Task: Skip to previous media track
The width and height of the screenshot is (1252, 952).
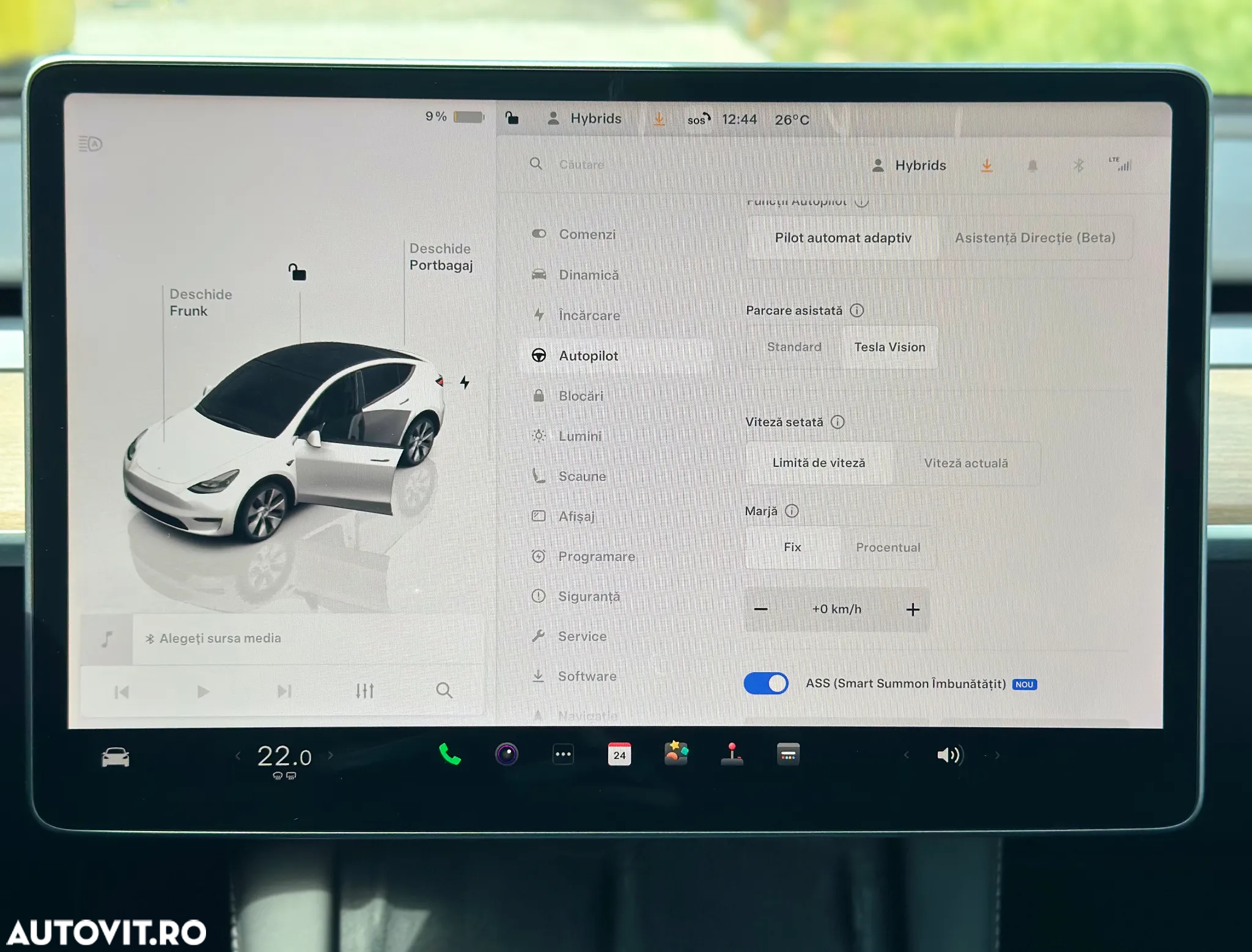Action: 122,692
